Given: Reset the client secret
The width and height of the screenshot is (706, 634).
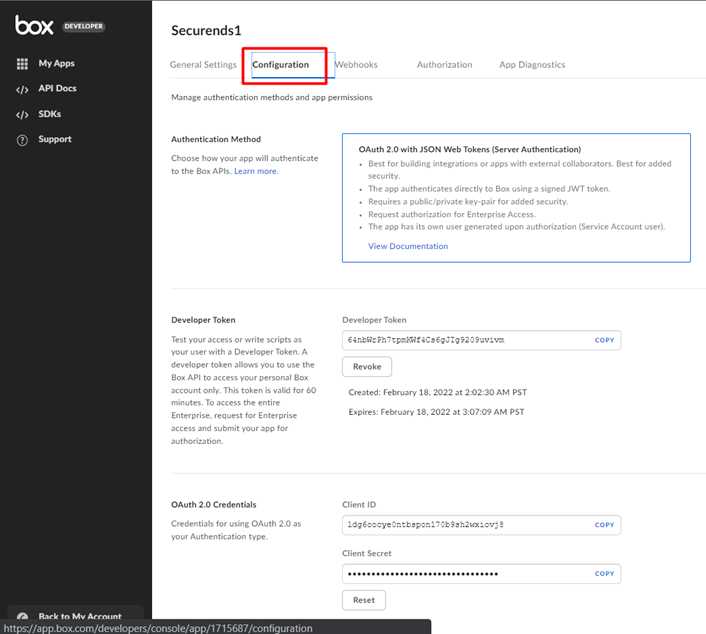Looking at the screenshot, I should pyautogui.click(x=364, y=600).
